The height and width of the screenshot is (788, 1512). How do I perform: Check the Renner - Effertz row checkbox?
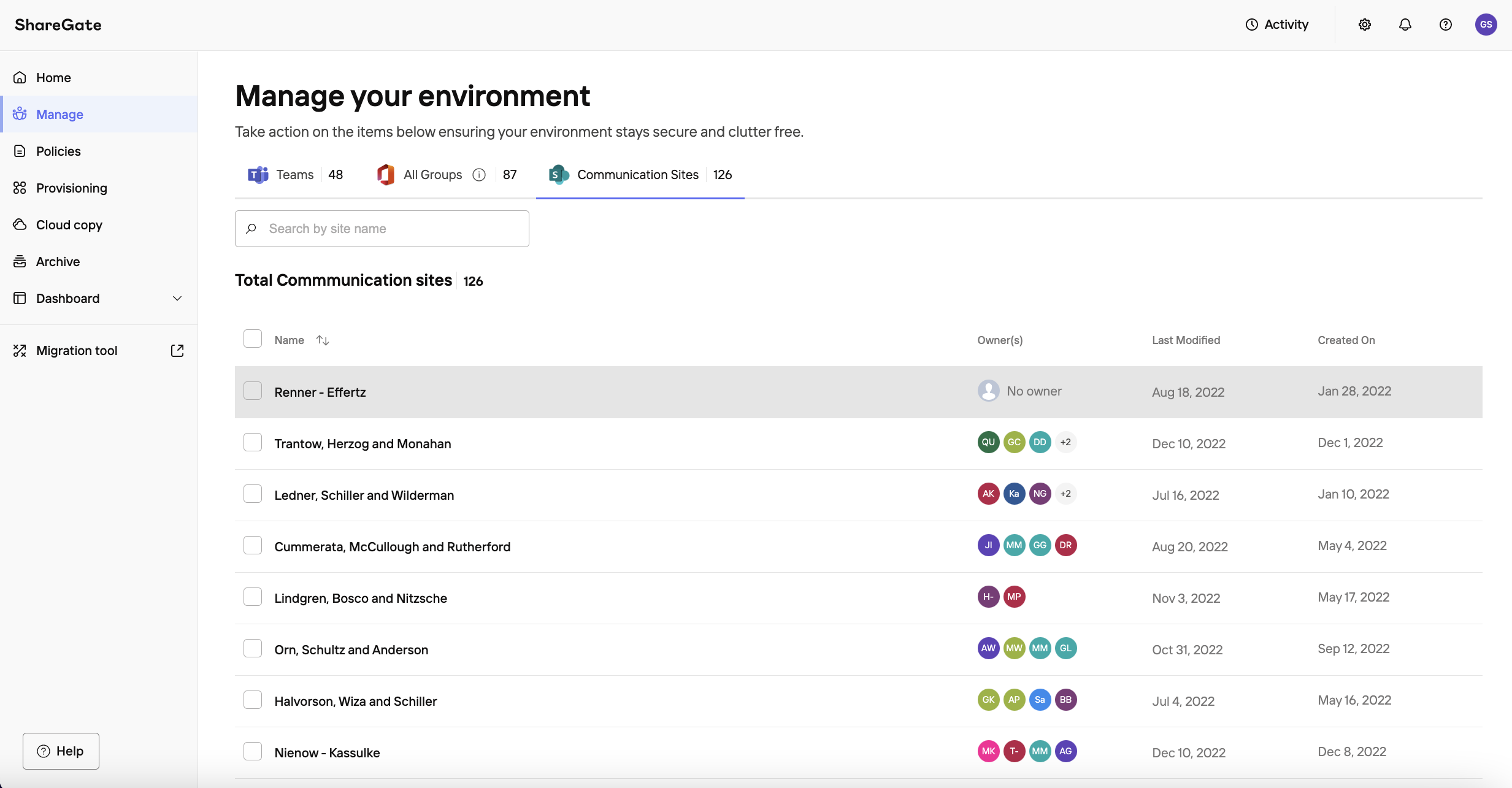coord(253,391)
